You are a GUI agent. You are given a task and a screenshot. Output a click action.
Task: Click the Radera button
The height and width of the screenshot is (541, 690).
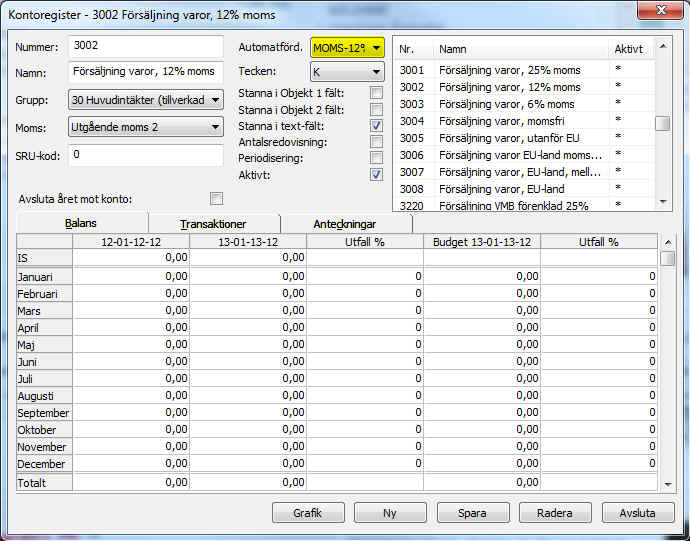pos(555,513)
